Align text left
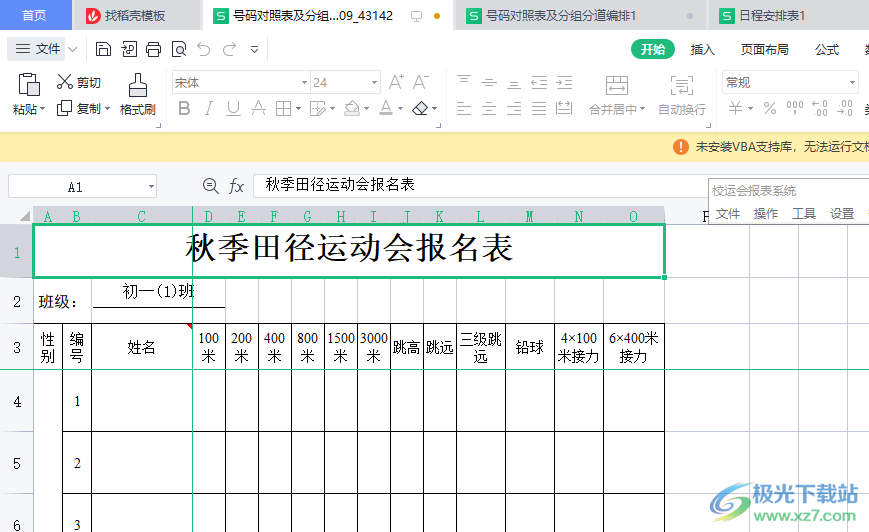 coord(464,108)
